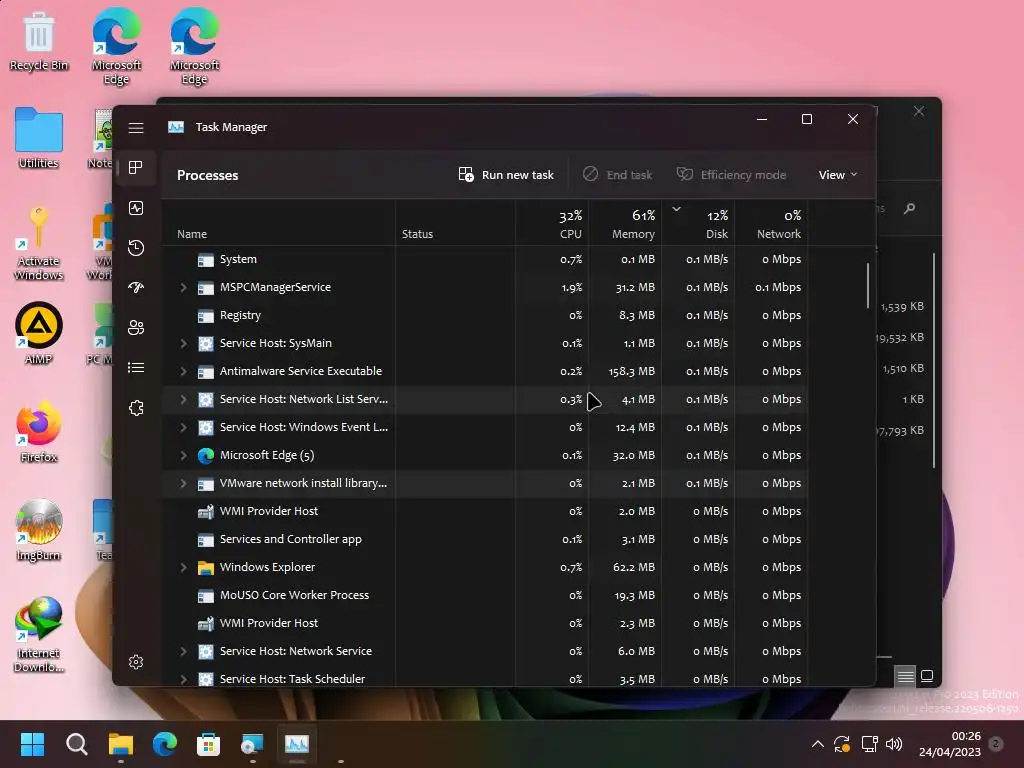Click the process list vertical scrollbar
The image size is (1024, 768).
coord(868,285)
